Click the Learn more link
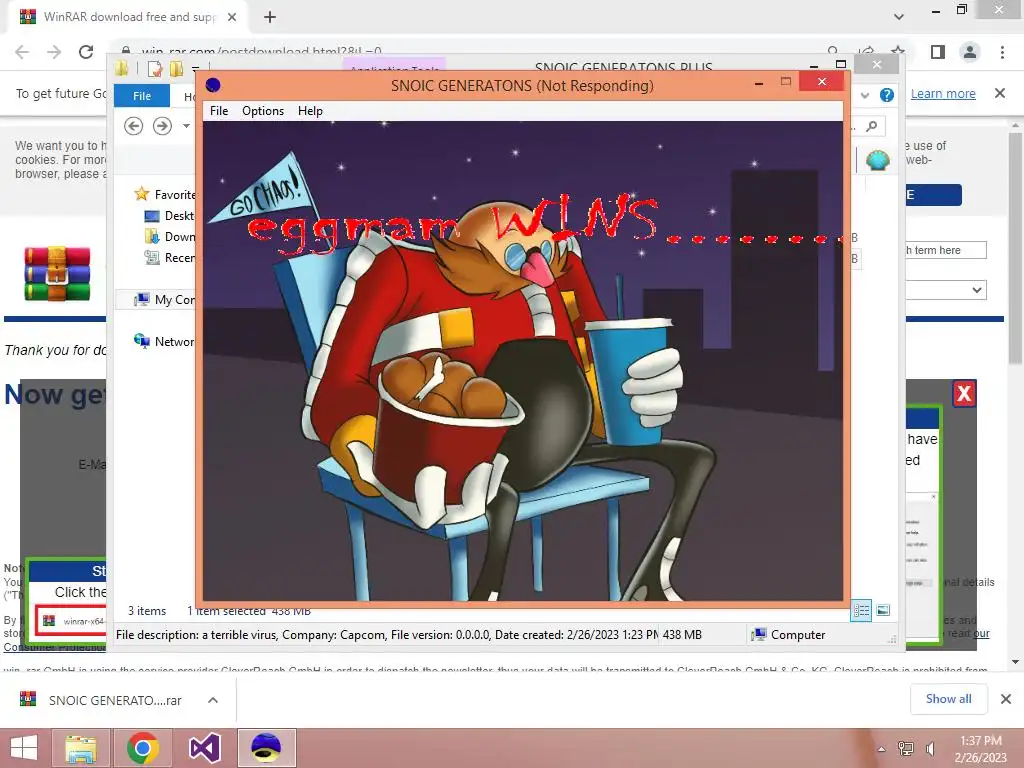Image resolution: width=1024 pixels, height=768 pixels. point(943,93)
